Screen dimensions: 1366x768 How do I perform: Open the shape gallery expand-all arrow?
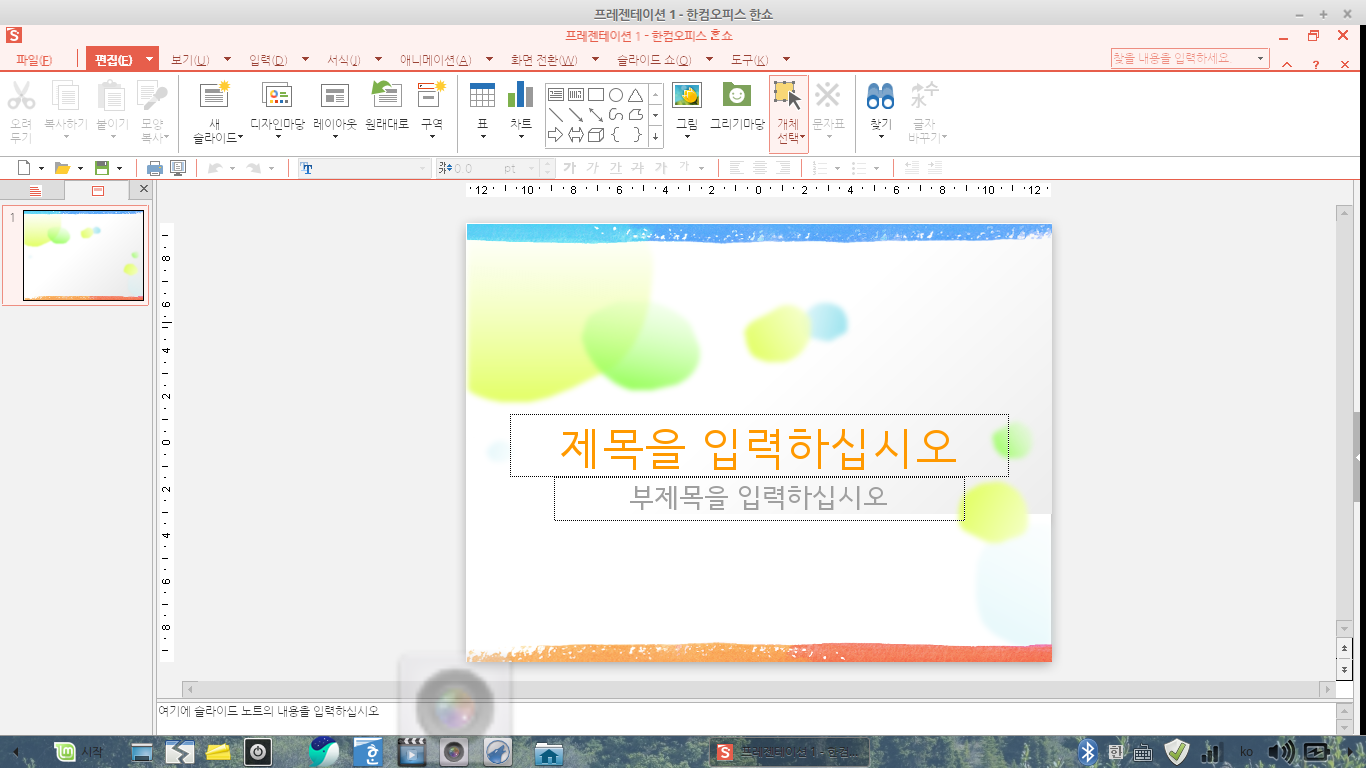point(656,135)
